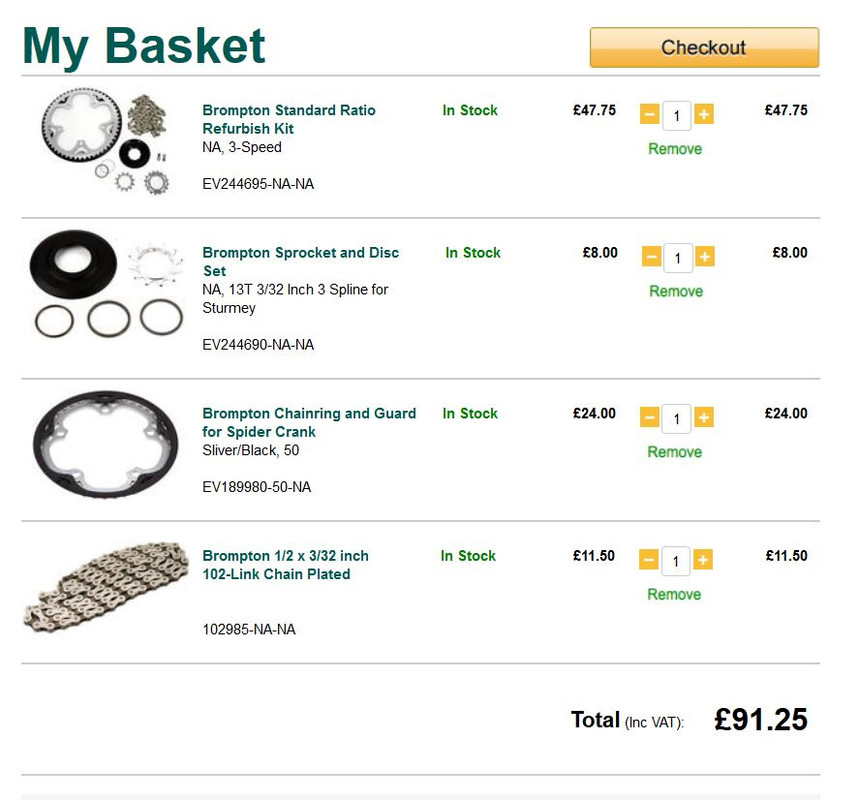Screen dimensions: 858x800
Task: Select the 102-Link Chain quantity field
Action: click(675, 561)
